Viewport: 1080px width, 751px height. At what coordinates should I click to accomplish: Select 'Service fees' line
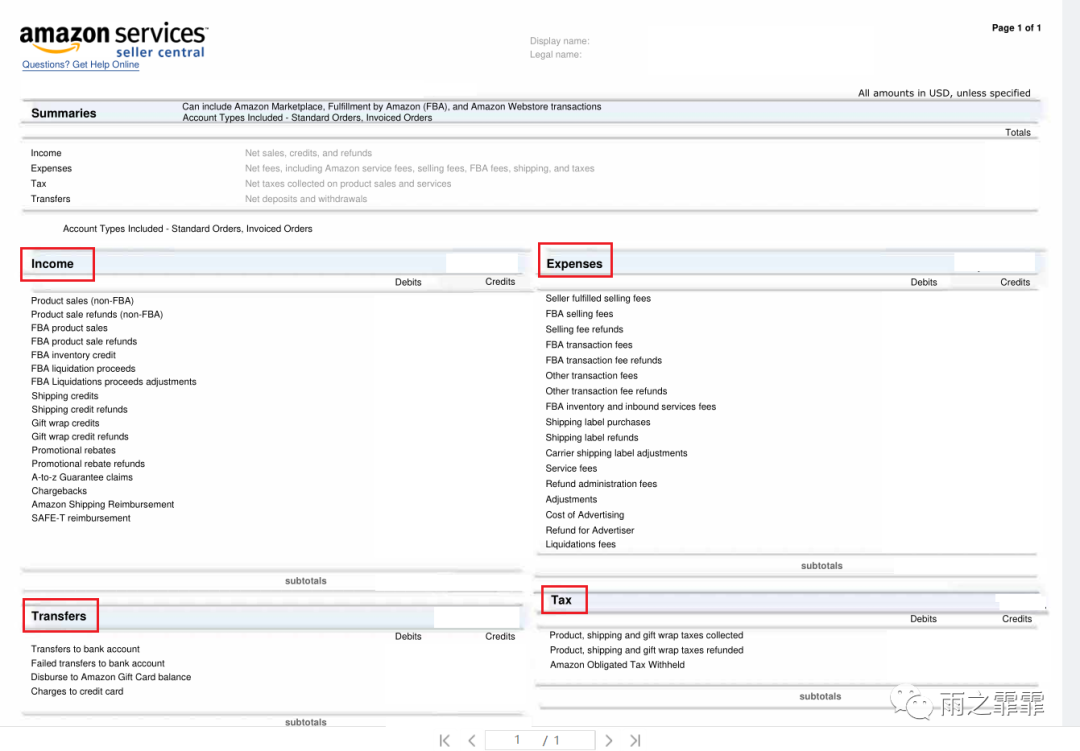pyautogui.click(x=571, y=468)
